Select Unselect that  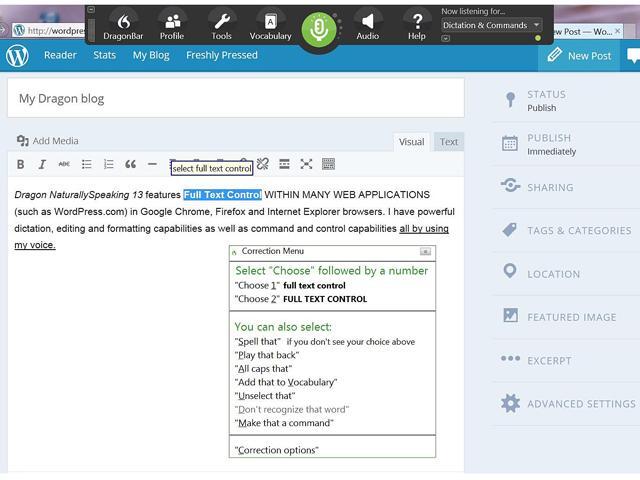(x=265, y=396)
